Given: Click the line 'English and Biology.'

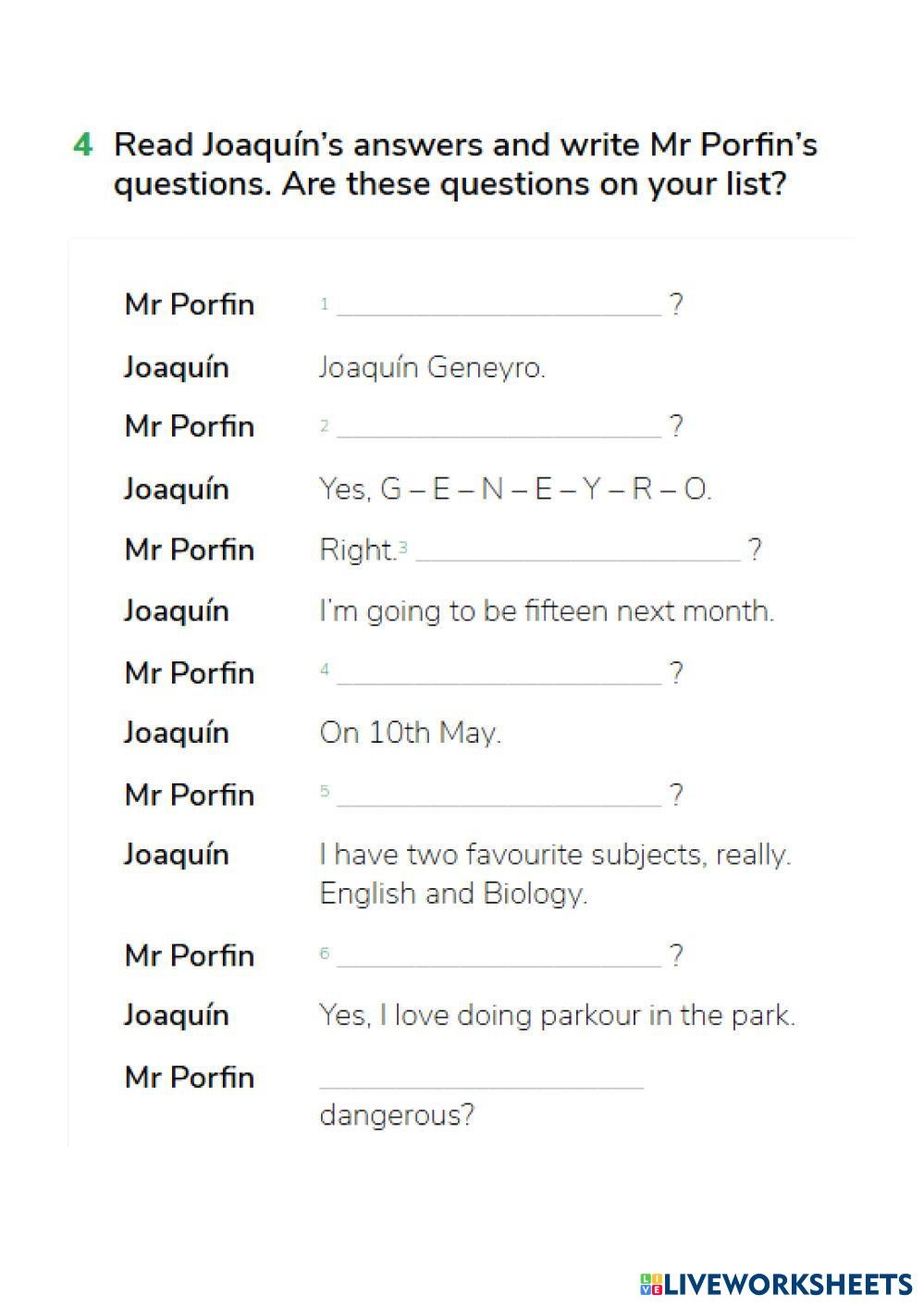Looking at the screenshot, I should click(x=453, y=894).
